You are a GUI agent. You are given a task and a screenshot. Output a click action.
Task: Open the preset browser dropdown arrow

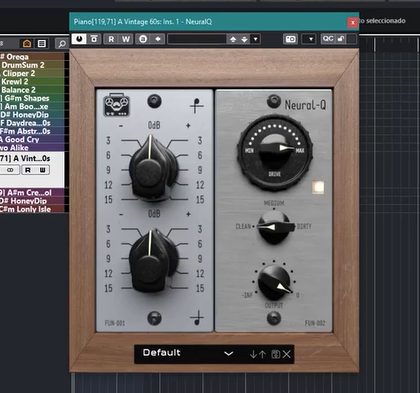pyautogui.click(x=255, y=39)
